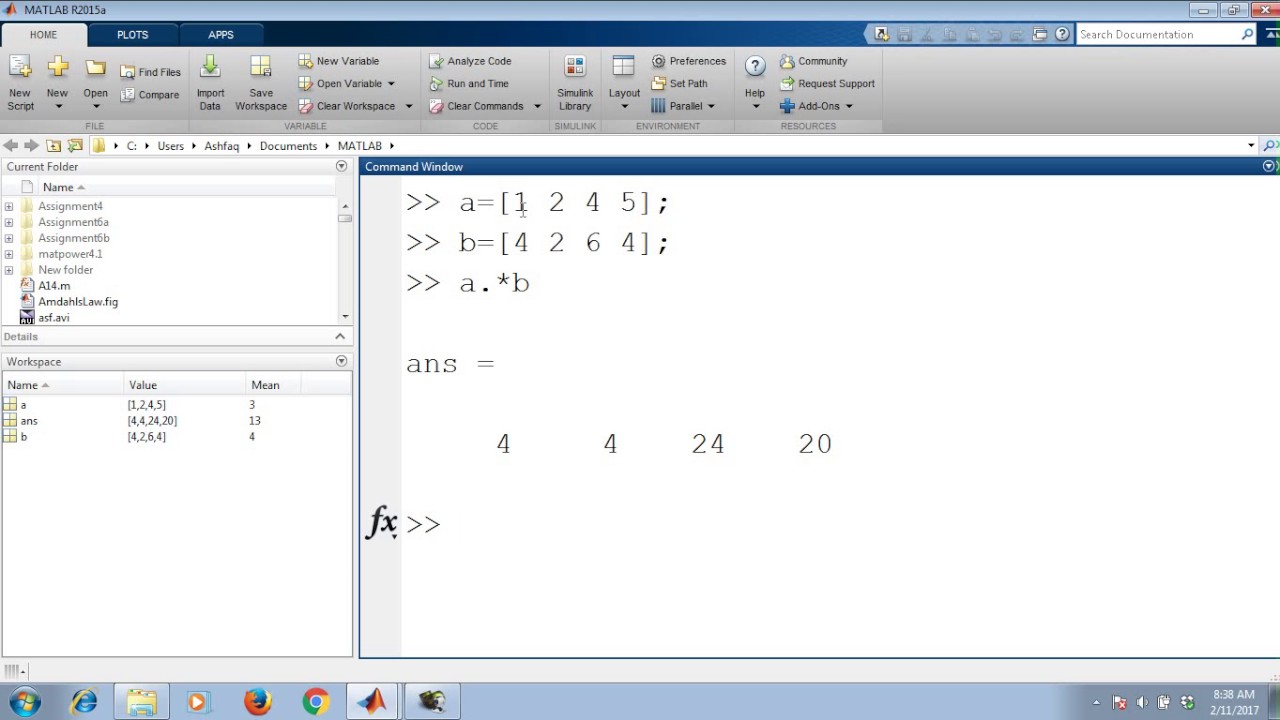Go up one folder level
The height and width of the screenshot is (720, 1280).
54,146
